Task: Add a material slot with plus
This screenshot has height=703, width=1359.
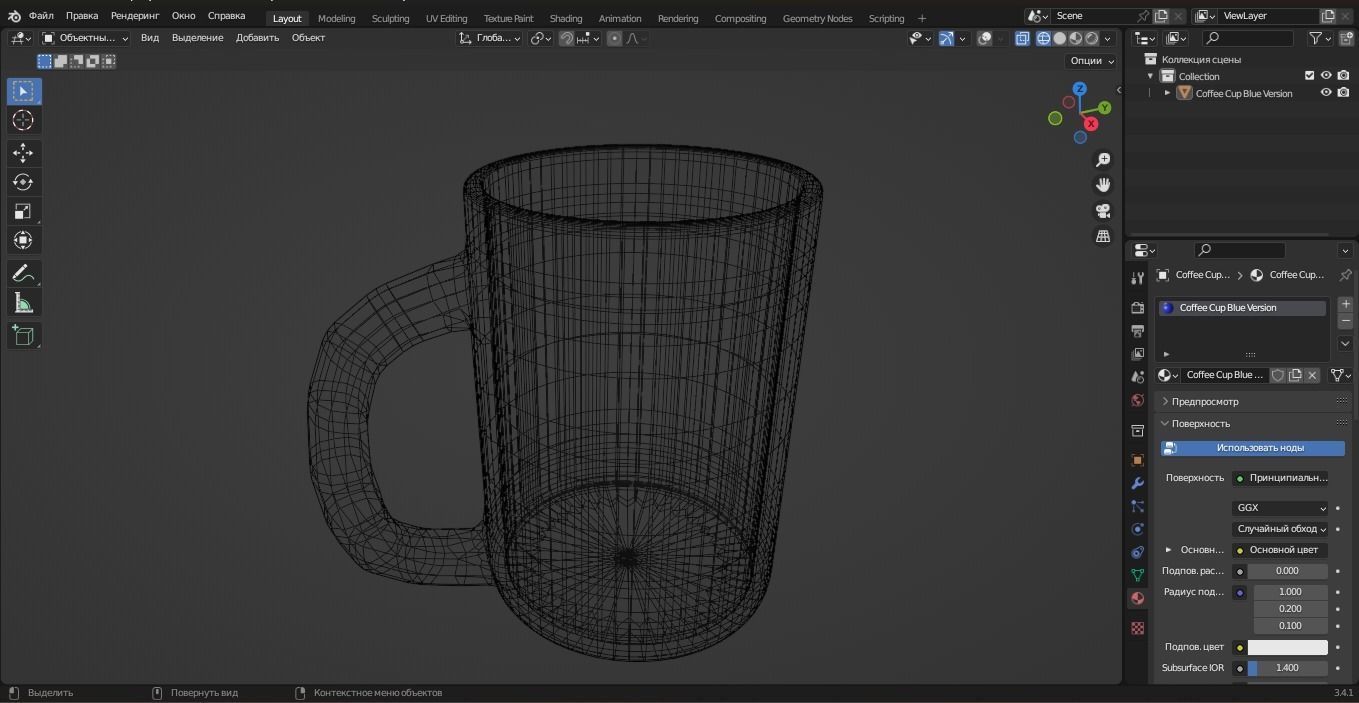Action: 1345,304
